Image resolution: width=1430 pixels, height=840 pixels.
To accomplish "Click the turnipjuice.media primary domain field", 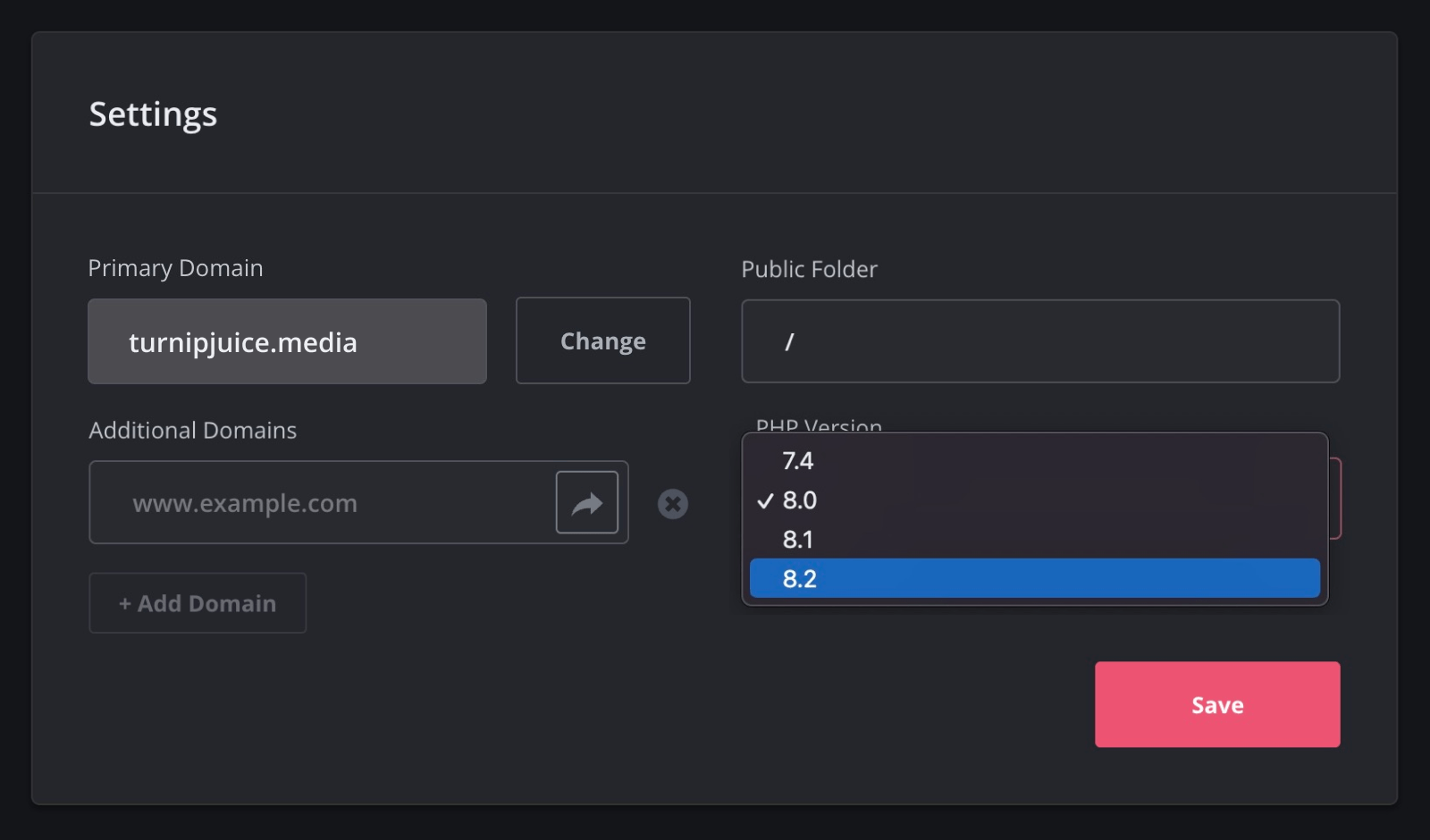I will 287,341.
